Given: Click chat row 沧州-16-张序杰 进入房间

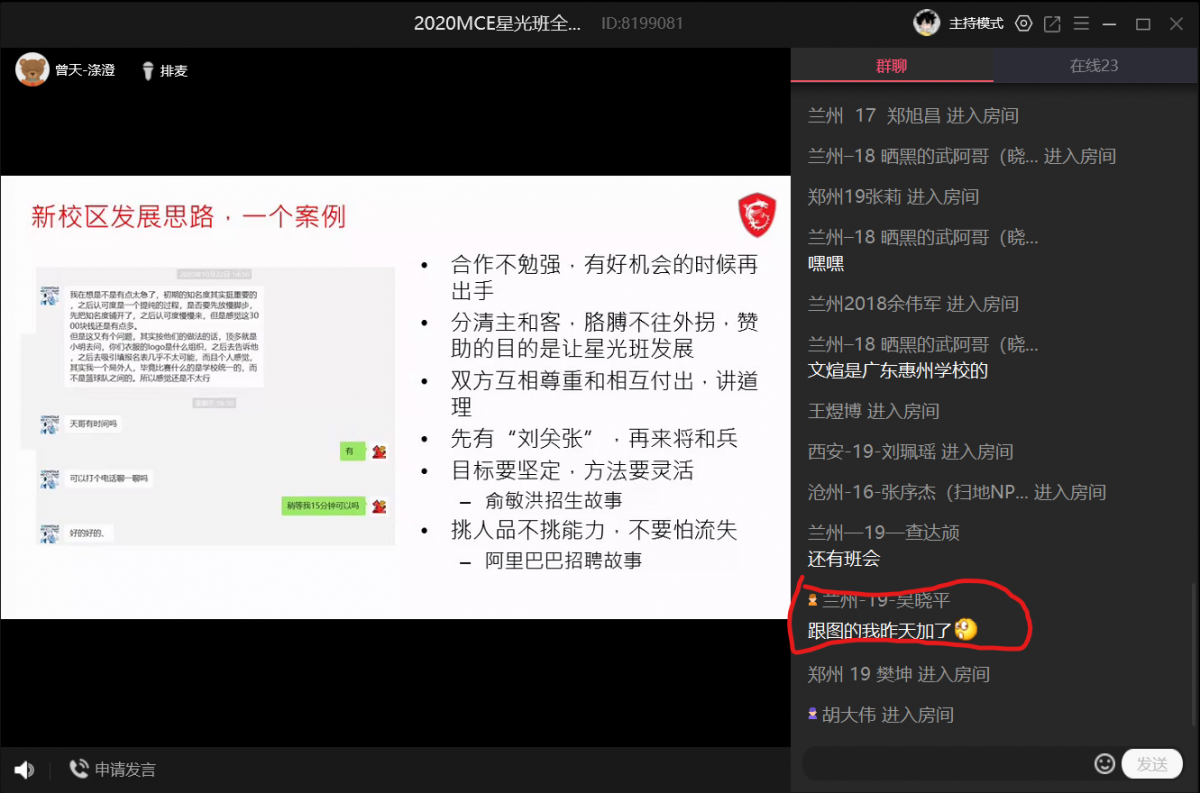Looking at the screenshot, I should coord(957,492).
